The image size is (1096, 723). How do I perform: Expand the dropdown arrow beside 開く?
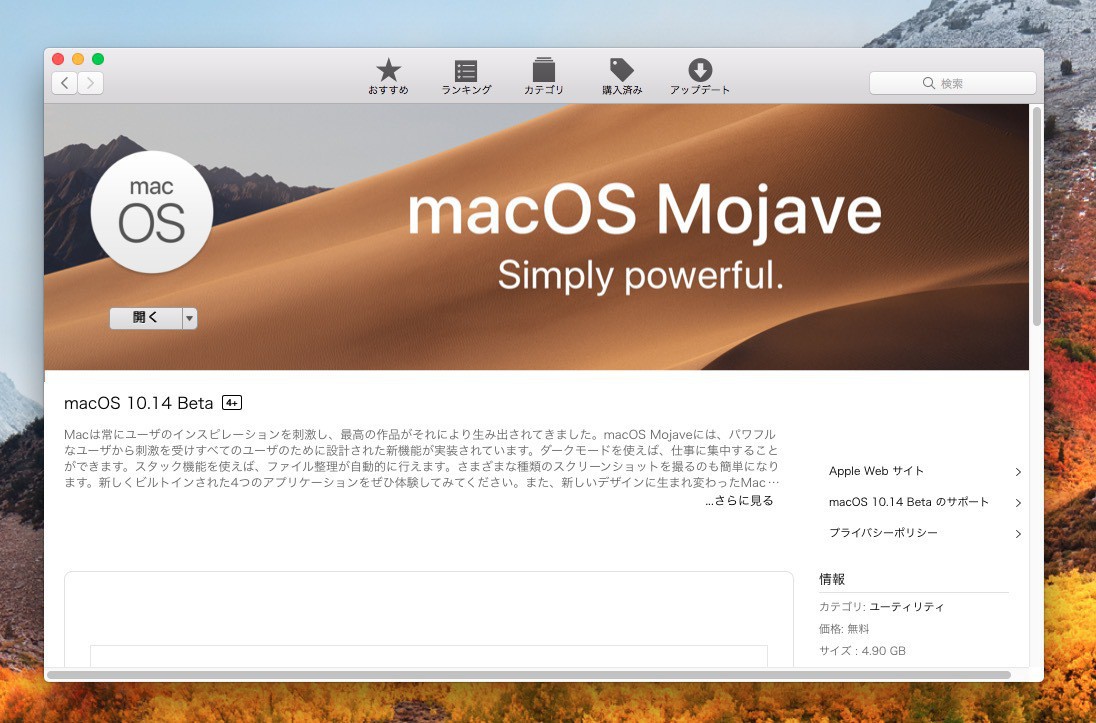(x=189, y=318)
